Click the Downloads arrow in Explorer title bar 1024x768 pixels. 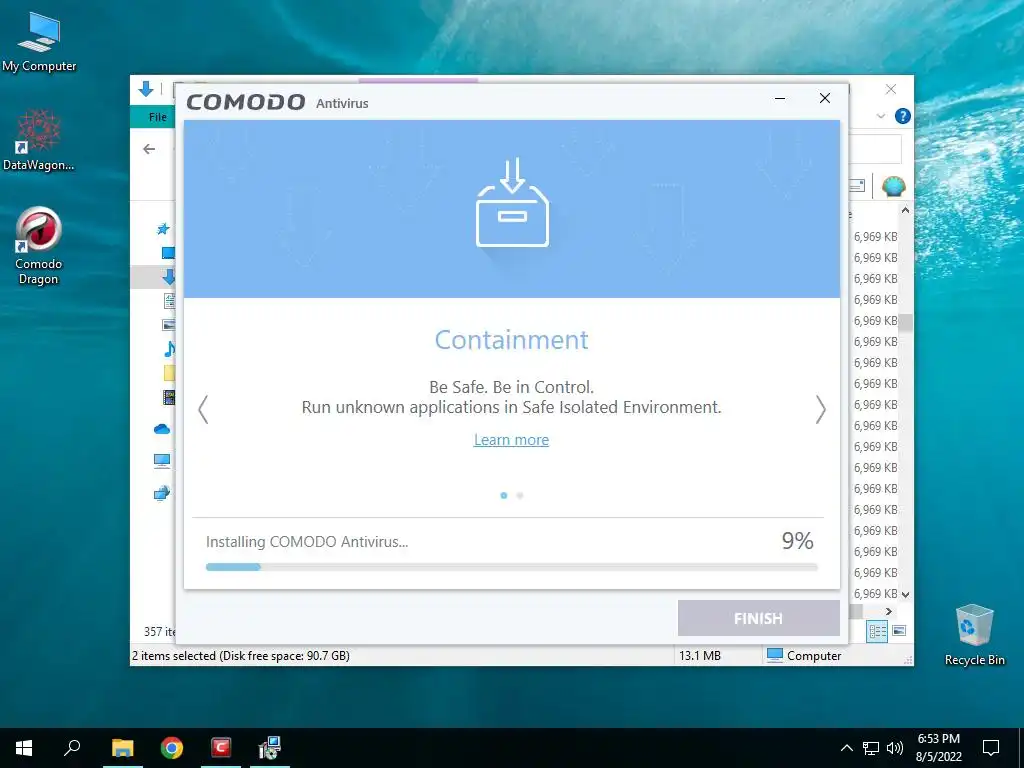coord(146,89)
